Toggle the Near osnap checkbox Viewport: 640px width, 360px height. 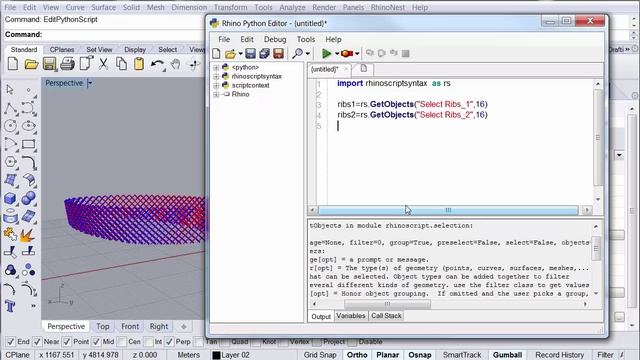37,342
